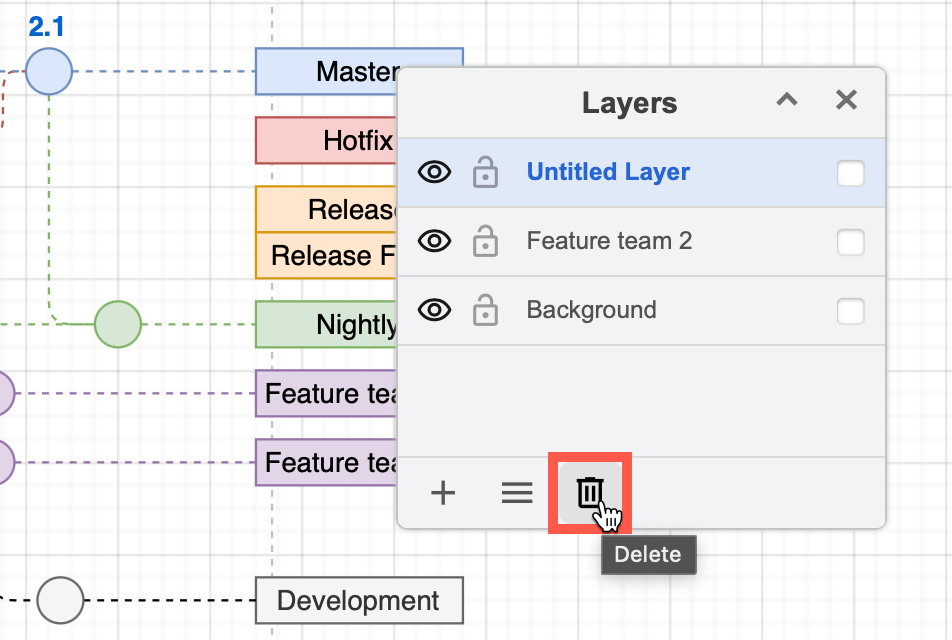This screenshot has height=640, width=952.
Task: Toggle visibility of the Background layer
Action: click(x=434, y=310)
